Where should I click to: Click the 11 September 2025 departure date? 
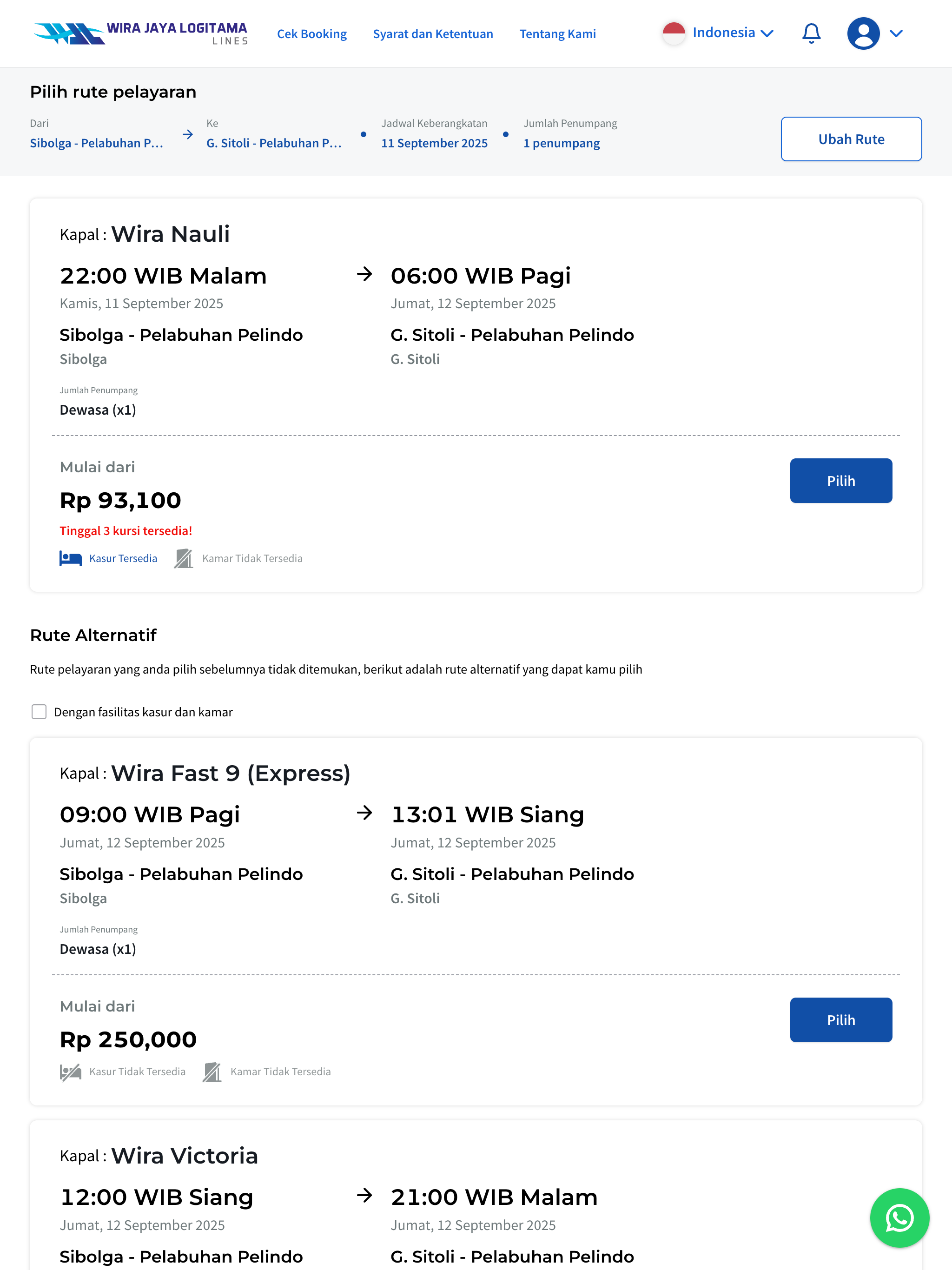[x=434, y=143]
